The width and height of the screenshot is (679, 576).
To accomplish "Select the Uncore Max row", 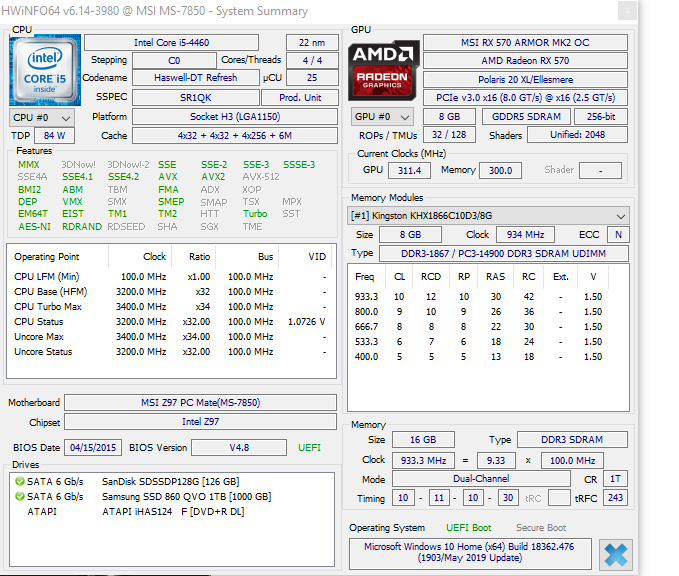I will (x=171, y=337).
